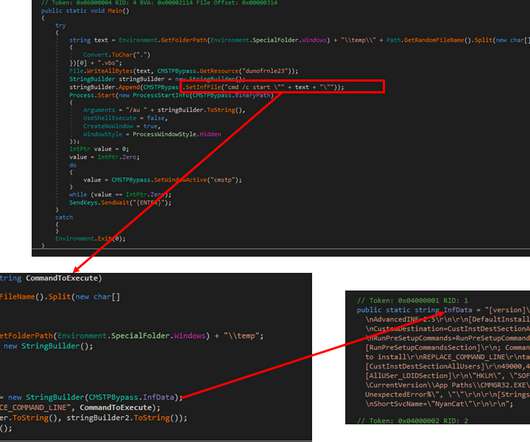
Task: Click the "RunPreSetupCommands=RunPreSetupCommand" line
Action: [447, 338]
